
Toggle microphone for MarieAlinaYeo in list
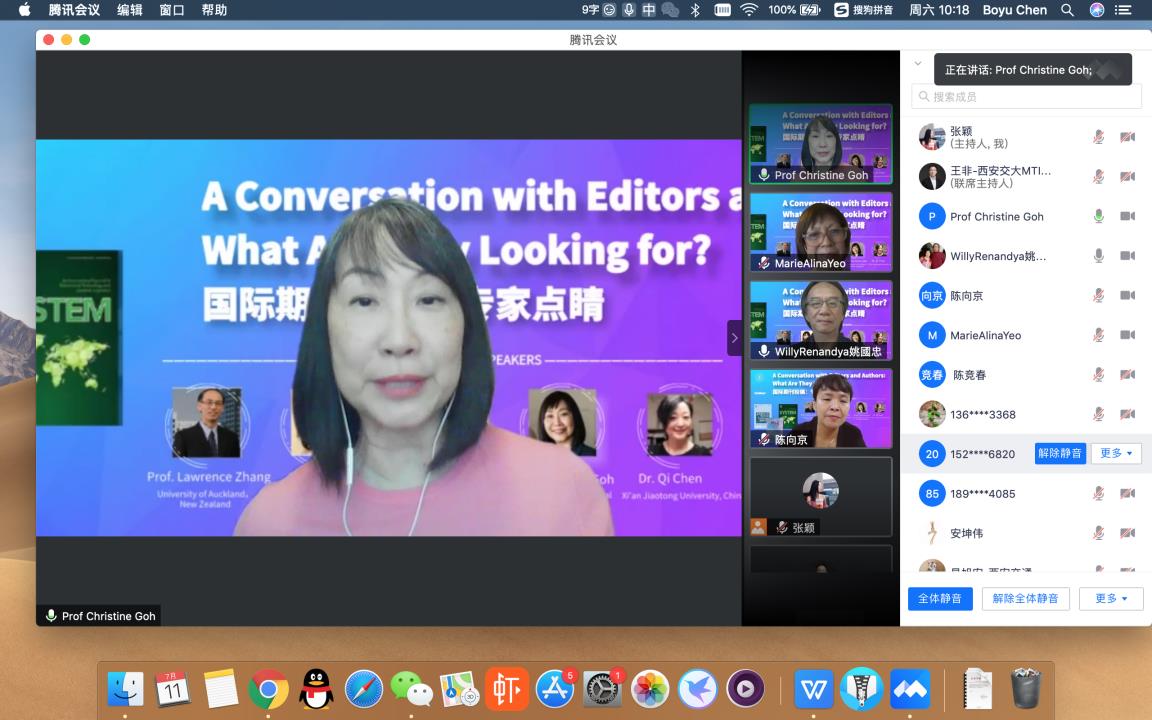click(1098, 335)
